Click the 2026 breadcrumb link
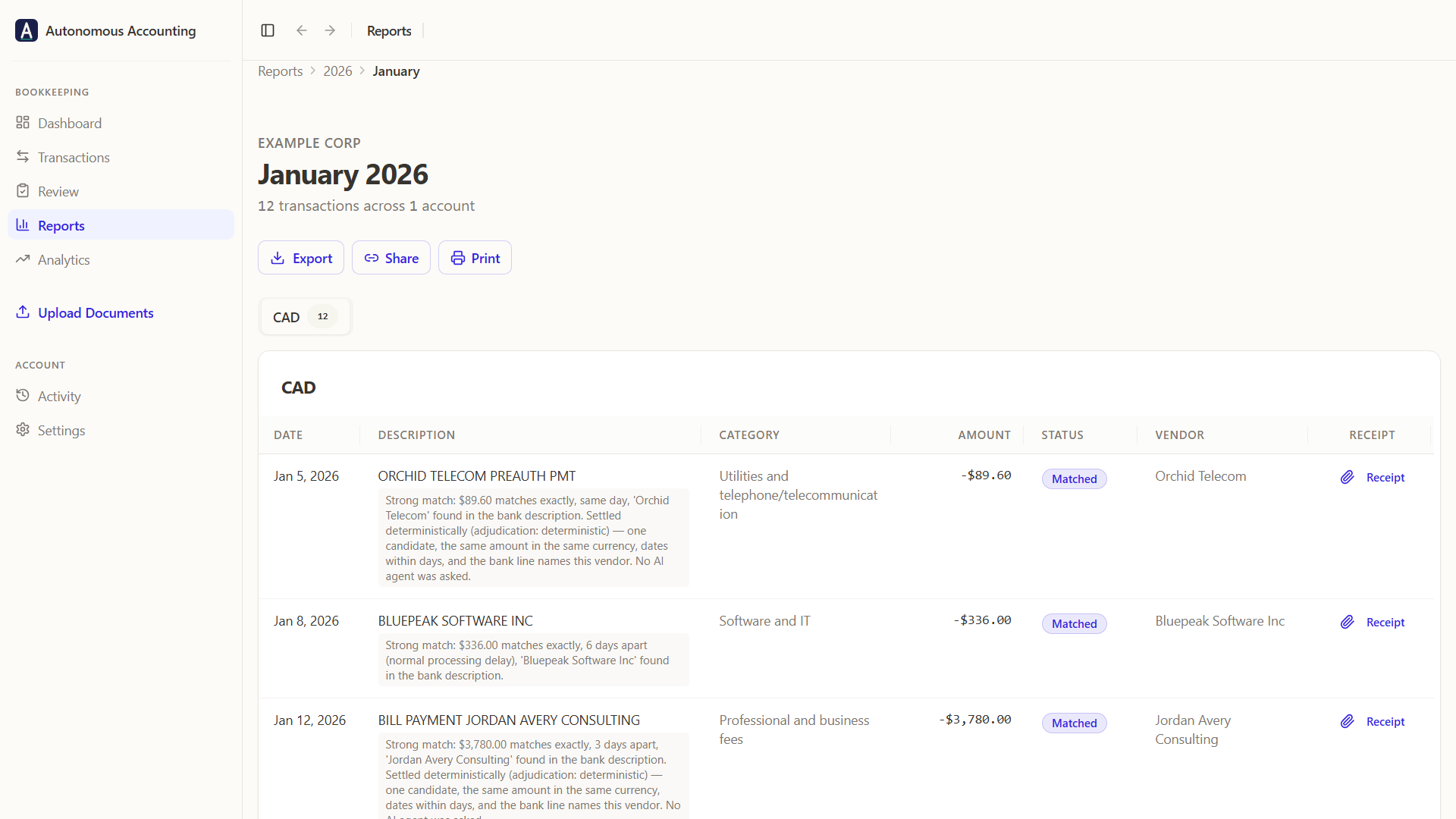 click(337, 71)
